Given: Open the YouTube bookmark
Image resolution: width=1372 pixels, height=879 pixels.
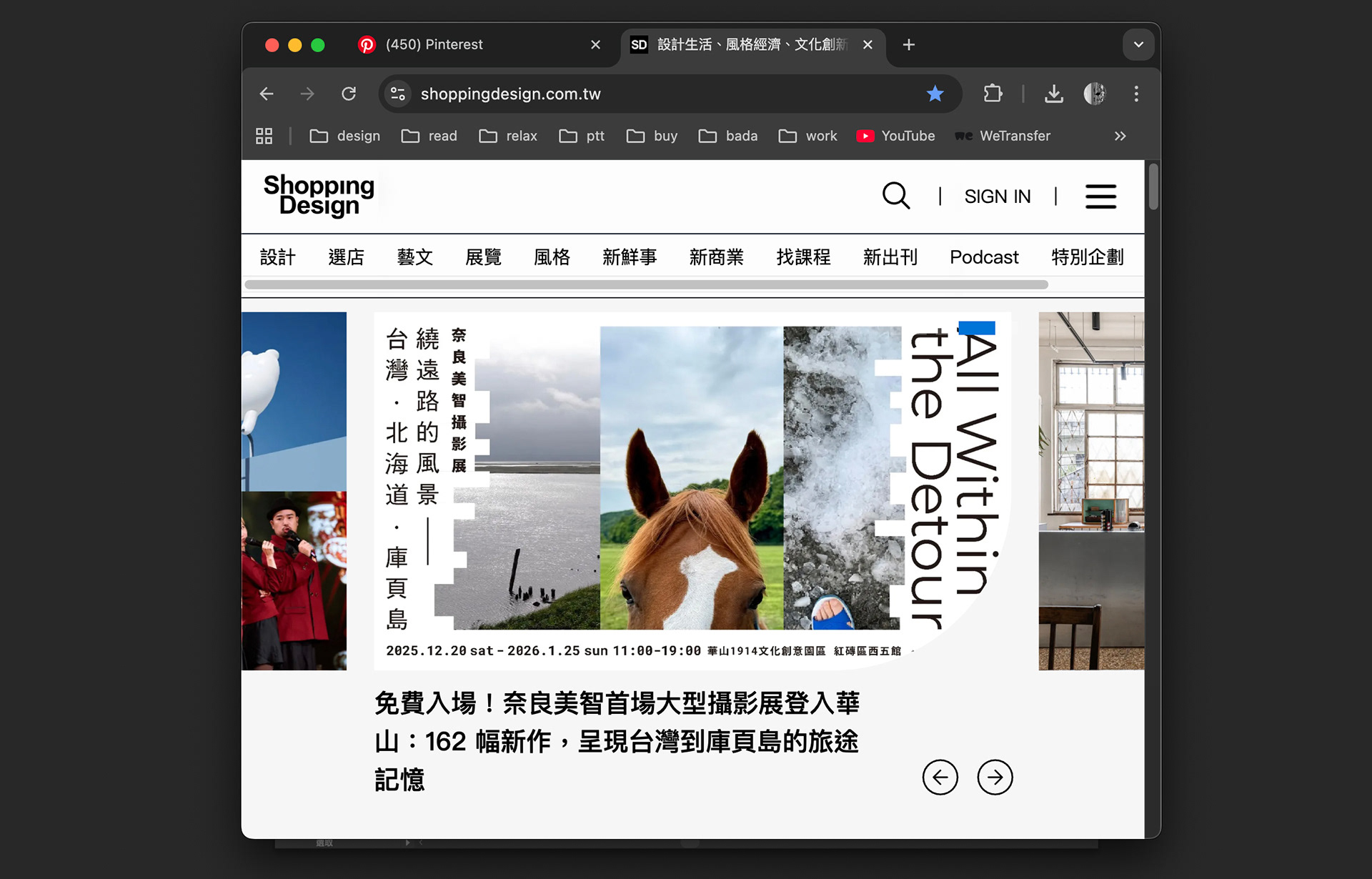Looking at the screenshot, I should (x=895, y=136).
